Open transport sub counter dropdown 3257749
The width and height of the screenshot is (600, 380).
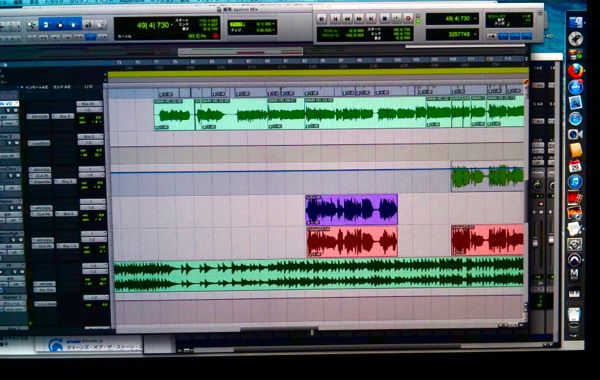475,34
